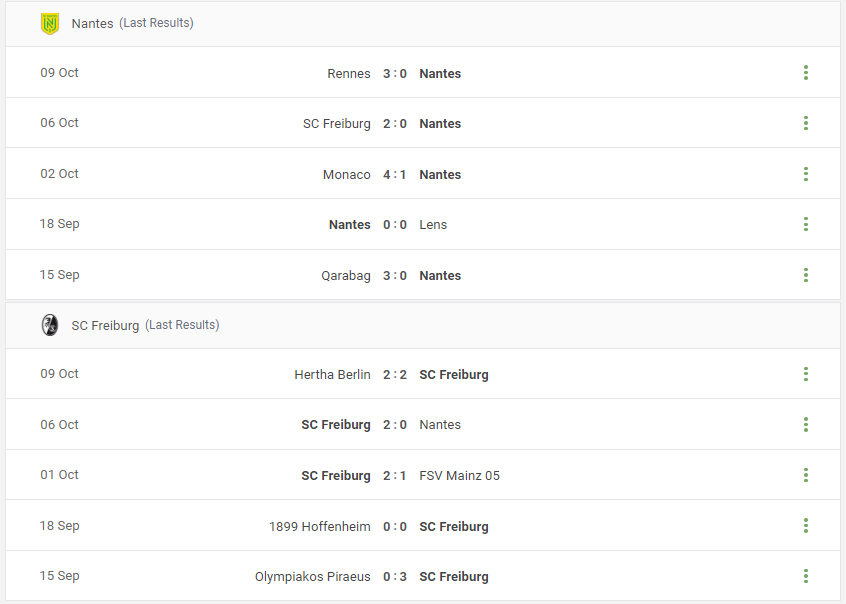Image resolution: width=846 pixels, height=604 pixels.
Task: Click the bold Nantes name in Rennes row
Action: click(x=440, y=73)
